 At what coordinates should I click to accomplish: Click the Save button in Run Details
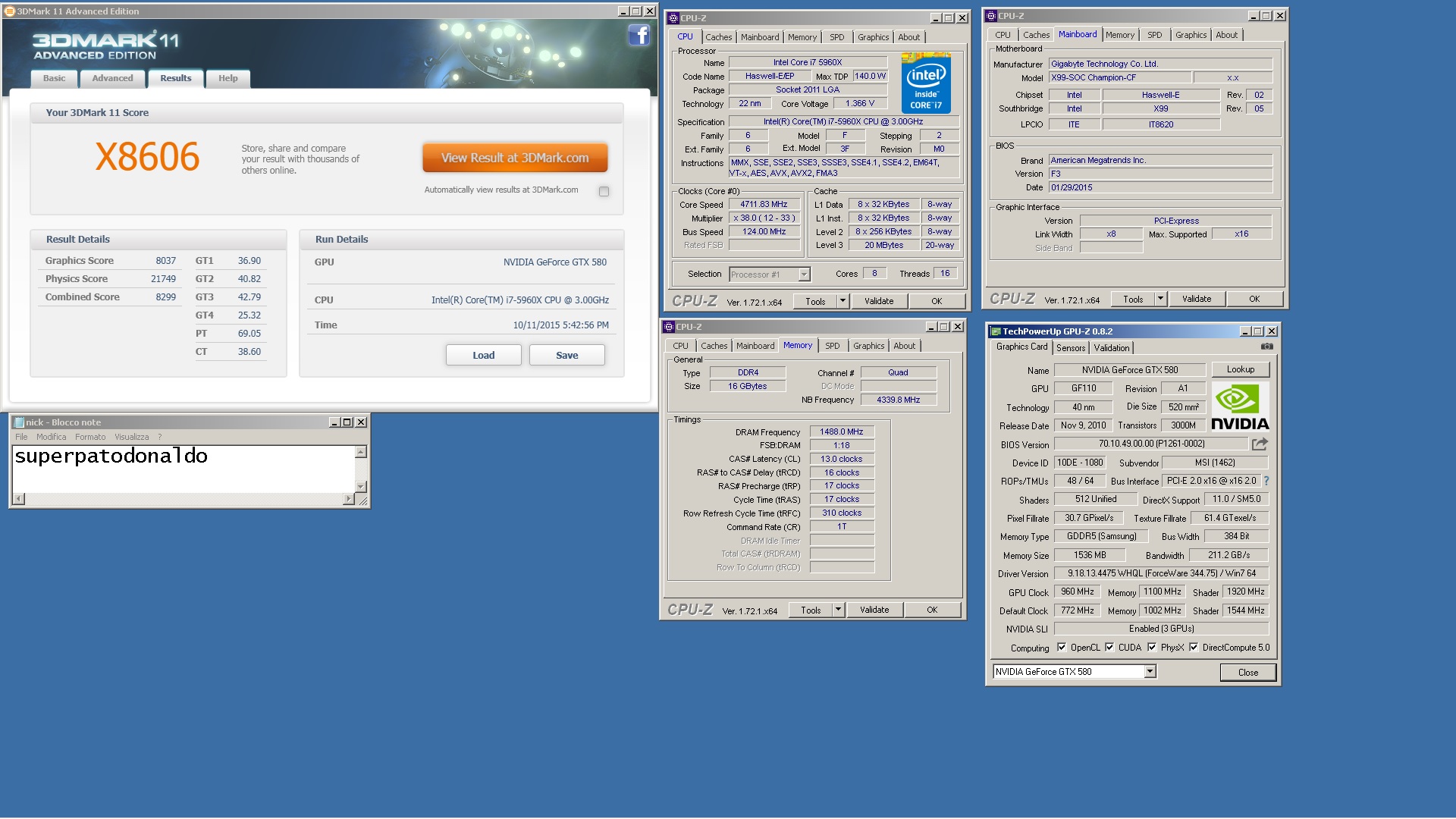pos(566,355)
